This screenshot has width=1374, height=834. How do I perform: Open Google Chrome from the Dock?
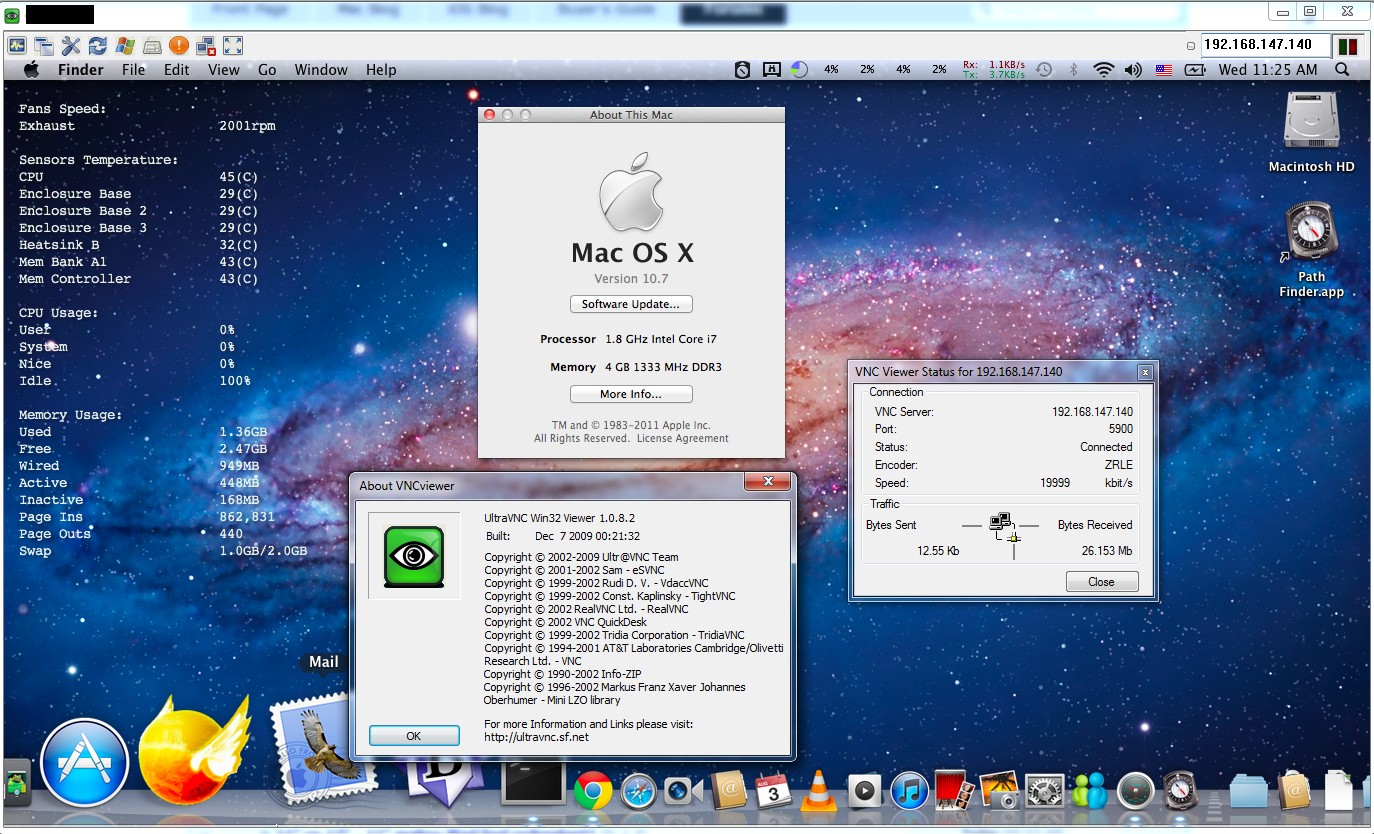tap(593, 791)
